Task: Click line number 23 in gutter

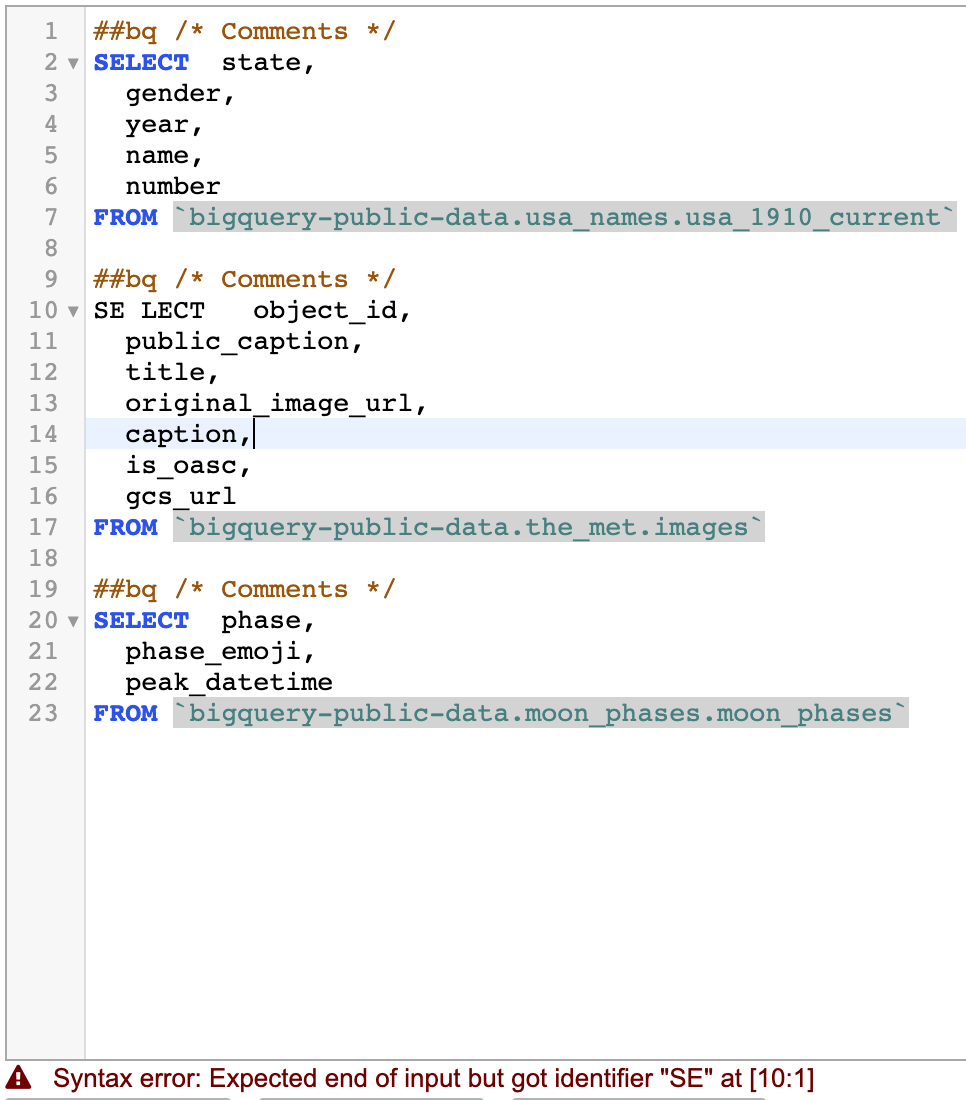Action: [x=43, y=713]
